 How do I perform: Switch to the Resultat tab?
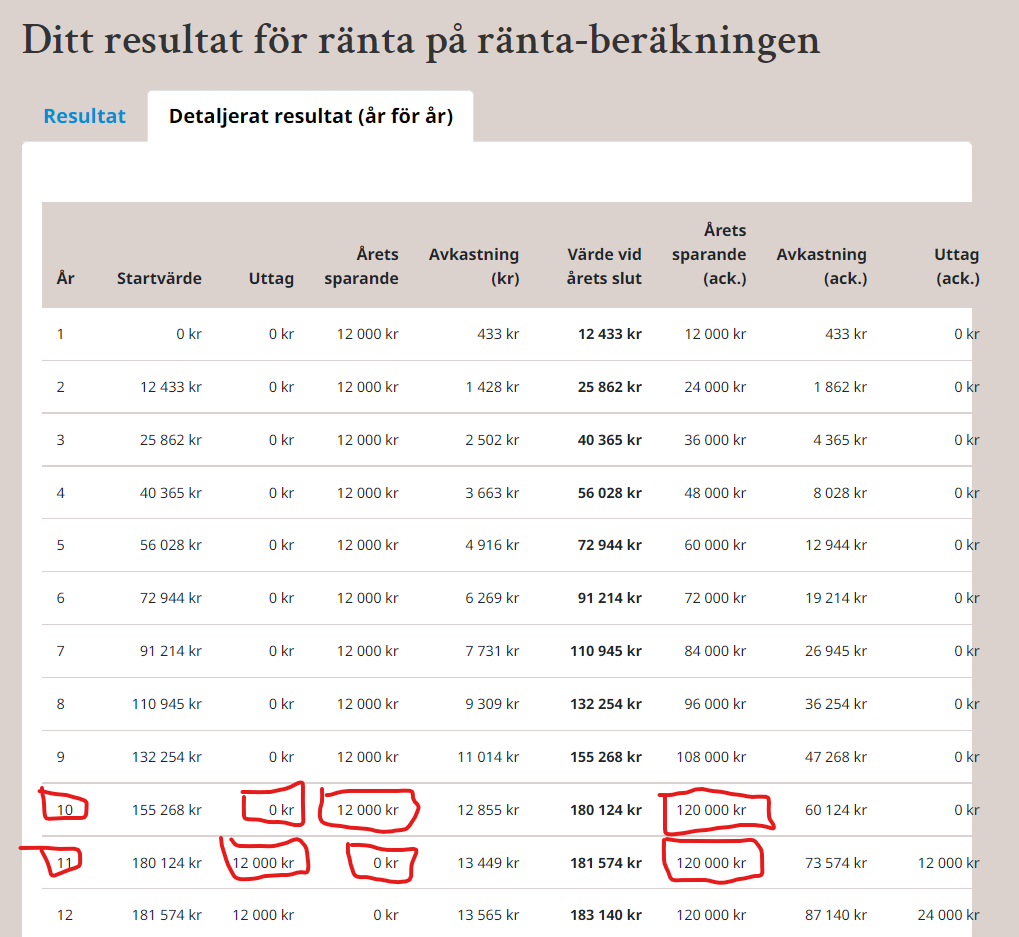pyautogui.click(x=84, y=116)
